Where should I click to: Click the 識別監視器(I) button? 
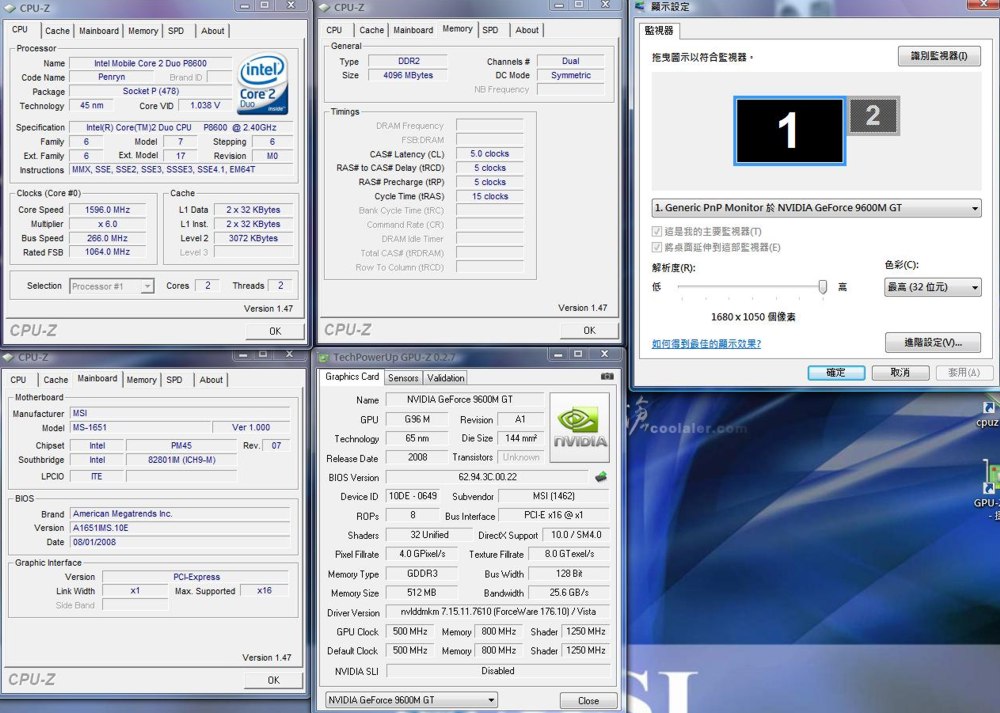[939, 56]
